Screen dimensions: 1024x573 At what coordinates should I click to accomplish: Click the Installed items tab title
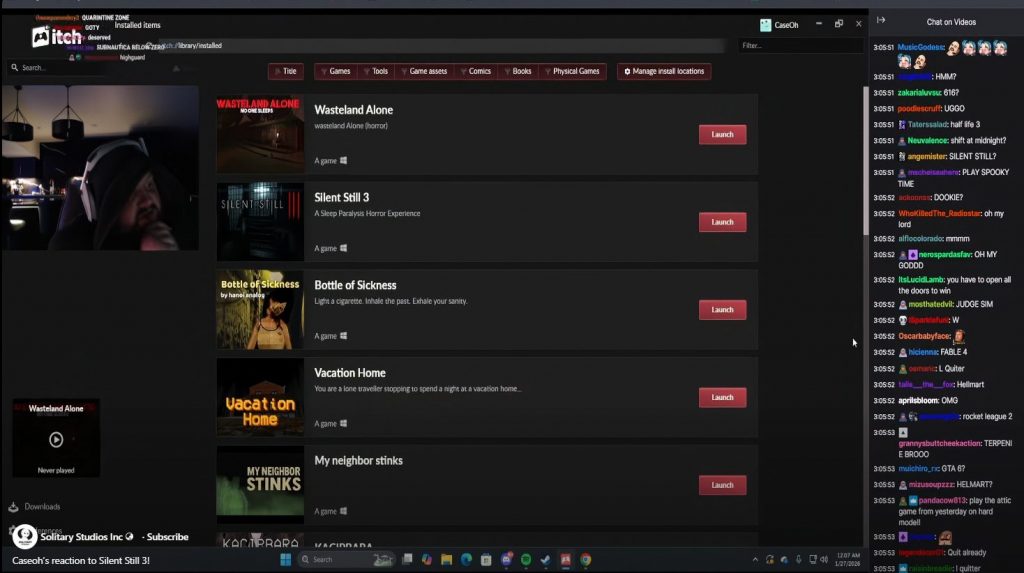tap(137, 25)
